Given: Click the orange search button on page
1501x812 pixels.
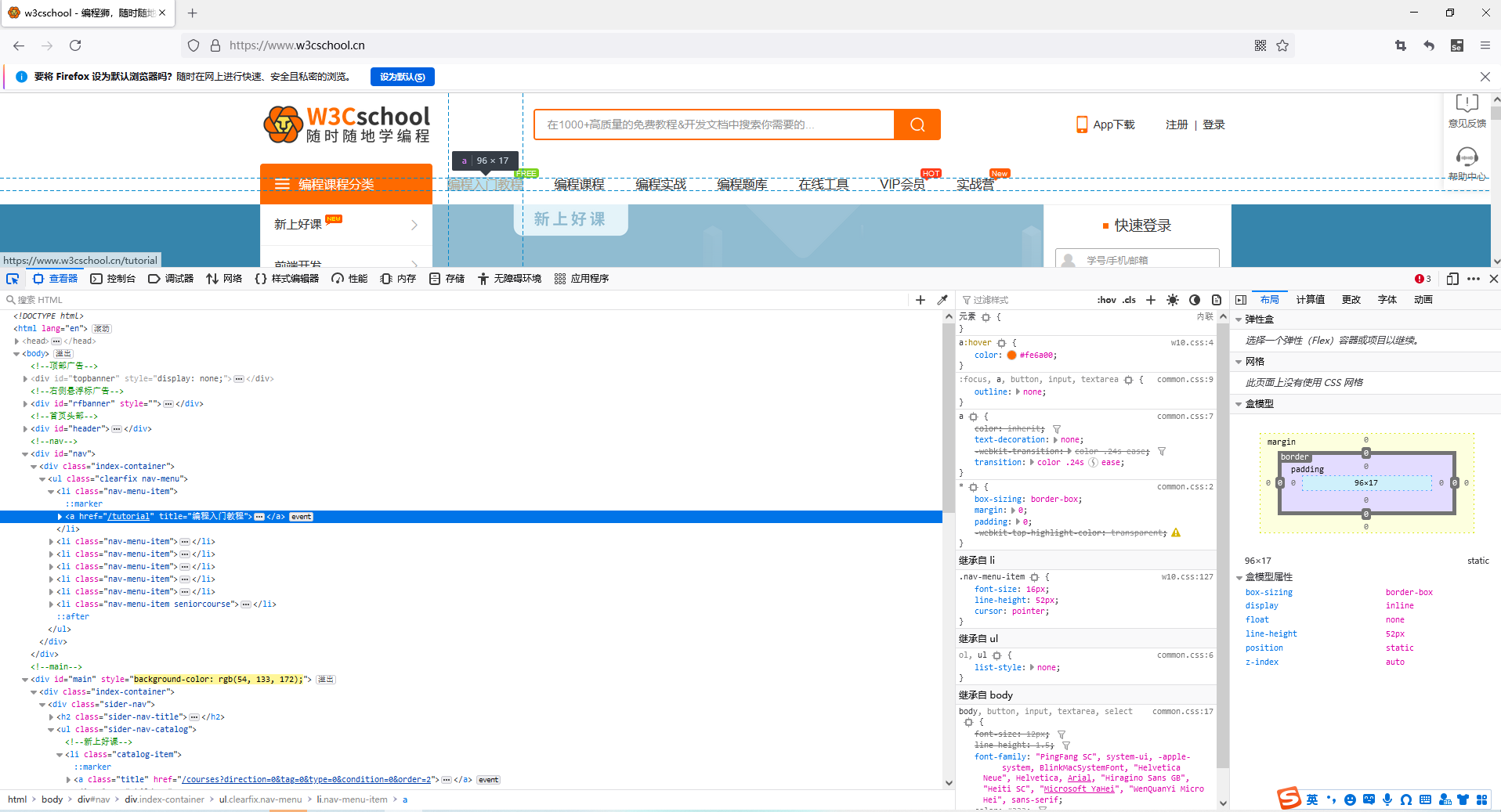Looking at the screenshot, I should tap(917, 125).
